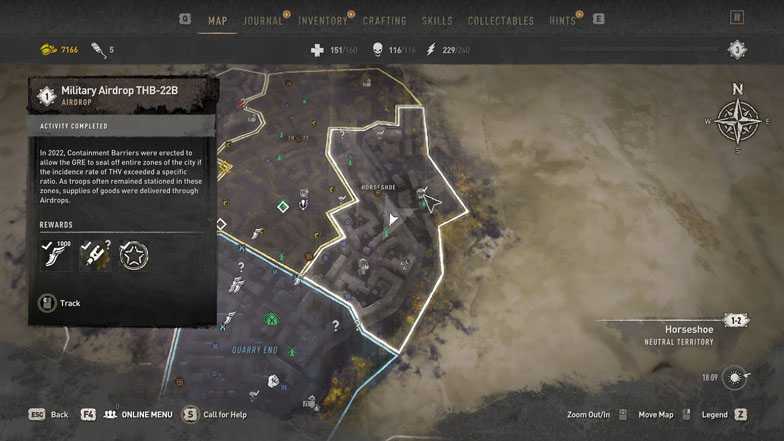Select the green diamond quest marker
This screenshot has width=784, height=441.
(x=283, y=206)
